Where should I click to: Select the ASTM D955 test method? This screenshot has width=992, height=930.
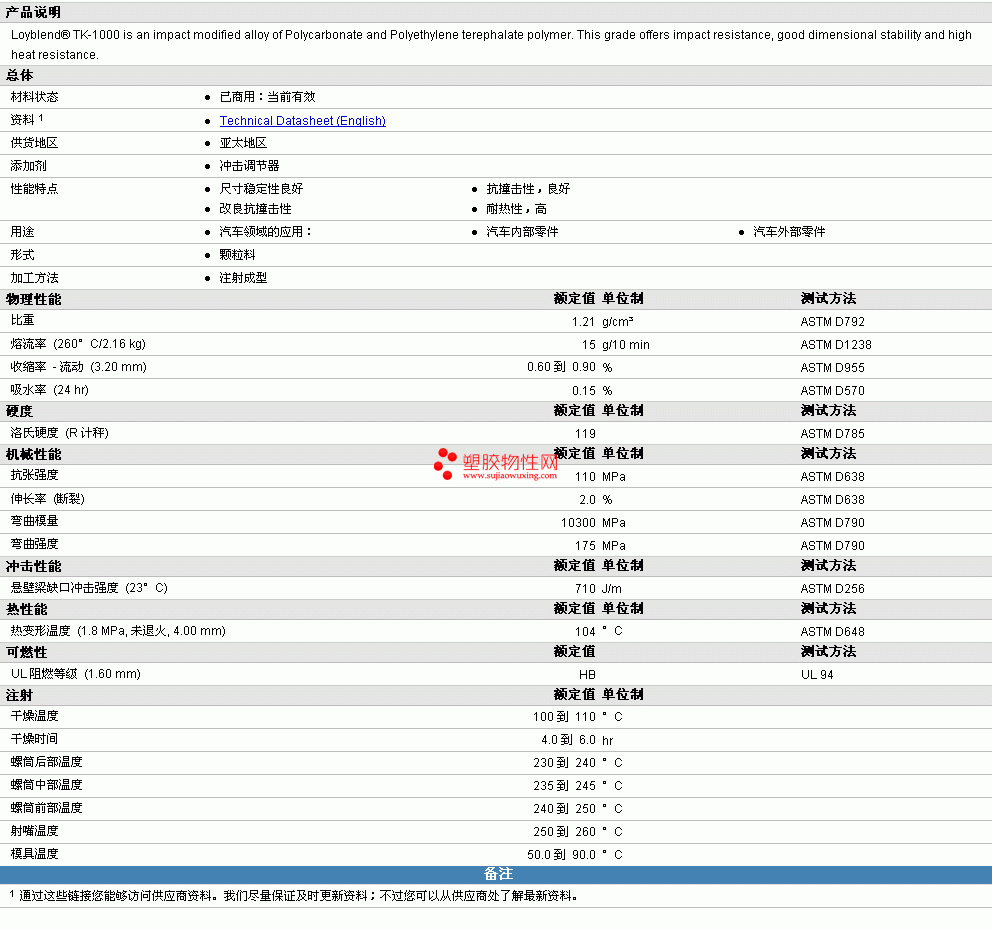click(x=832, y=368)
